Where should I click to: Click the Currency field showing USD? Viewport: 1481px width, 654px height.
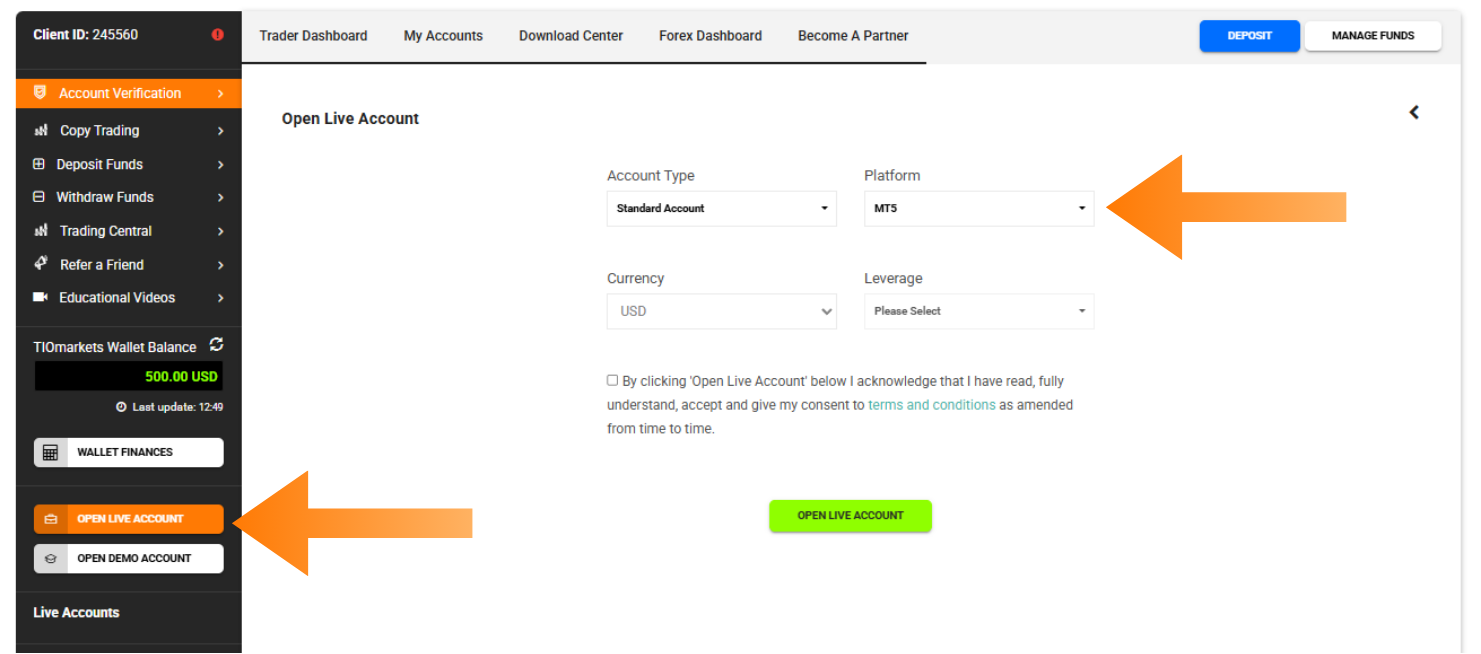pos(721,311)
